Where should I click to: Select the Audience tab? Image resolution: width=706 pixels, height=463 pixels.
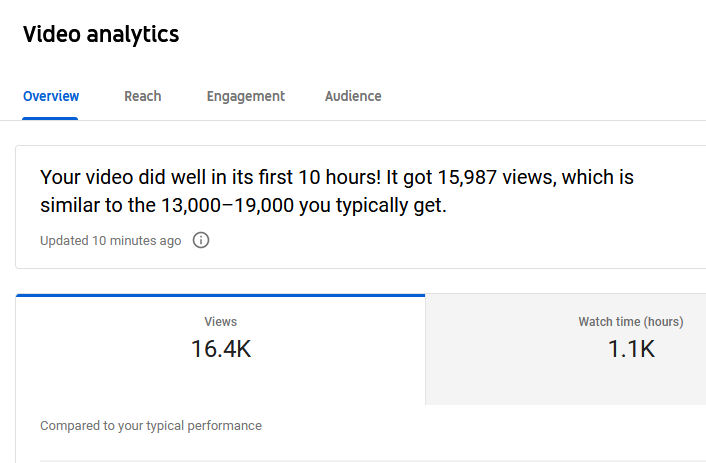click(353, 97)
